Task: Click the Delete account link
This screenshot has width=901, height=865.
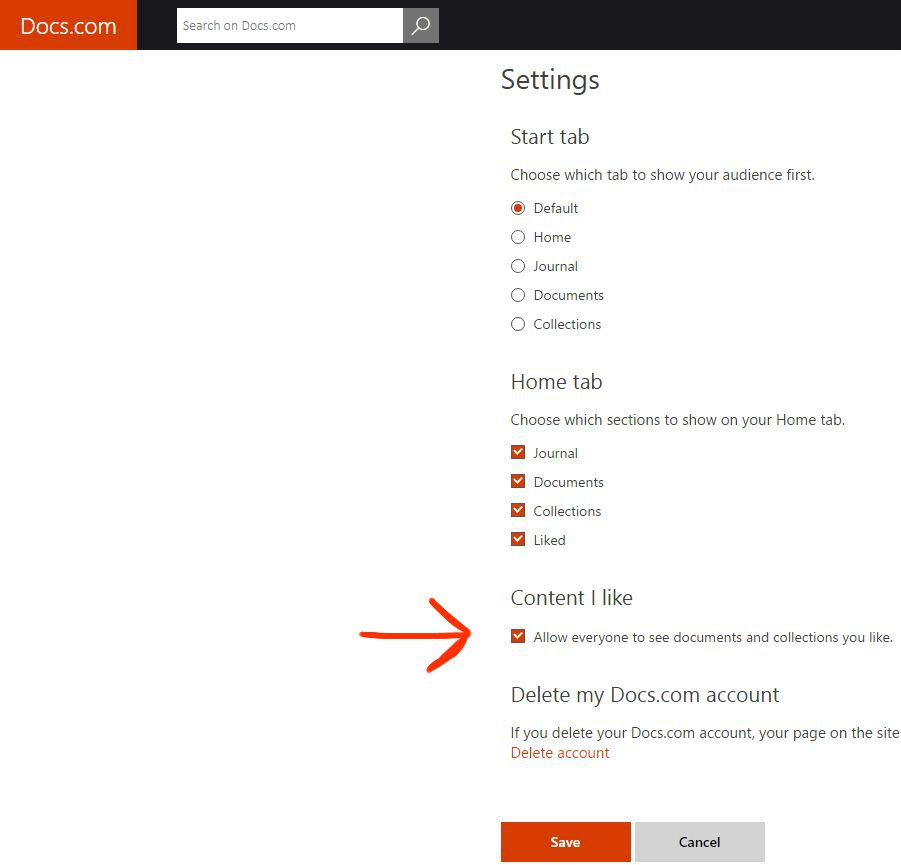Action: pyautogui.click(x=560, y=753)
